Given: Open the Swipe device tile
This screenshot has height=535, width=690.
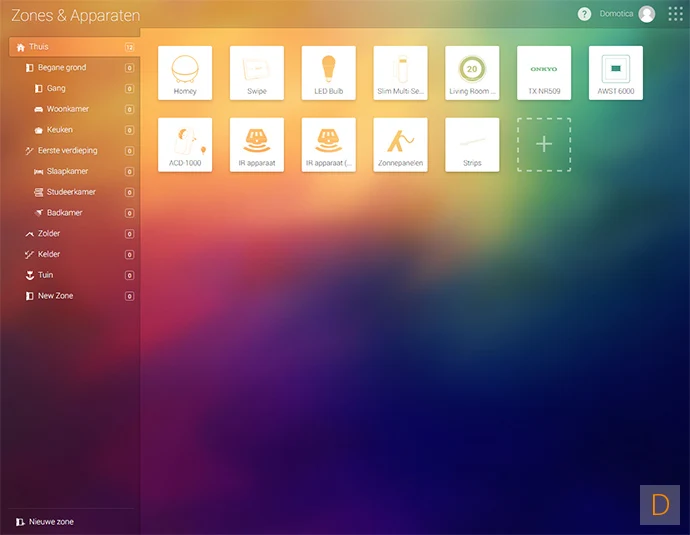Looking at the screenshot, I should point(257,73).
